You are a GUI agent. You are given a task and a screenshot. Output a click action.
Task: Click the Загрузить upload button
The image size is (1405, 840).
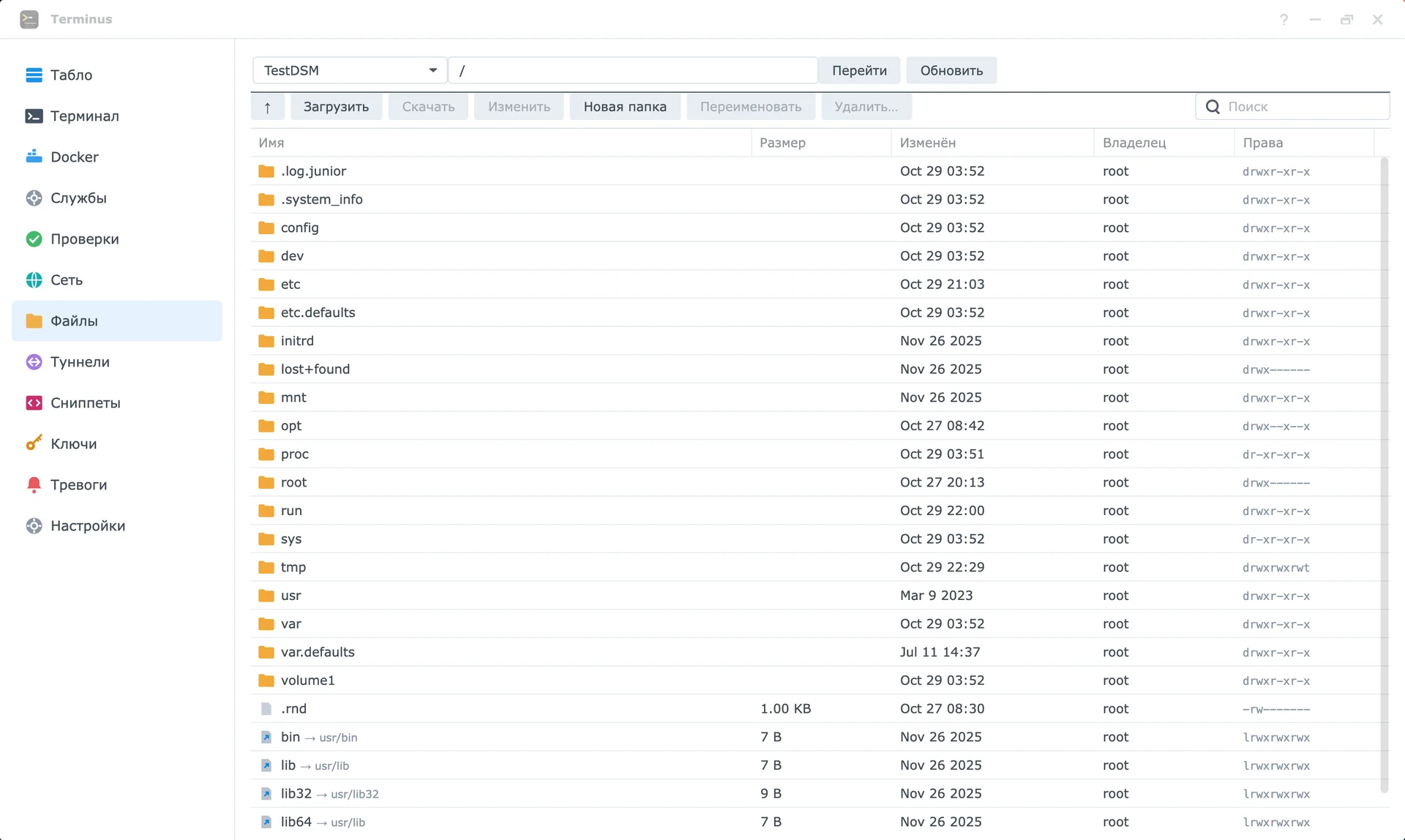pos(336,107)
